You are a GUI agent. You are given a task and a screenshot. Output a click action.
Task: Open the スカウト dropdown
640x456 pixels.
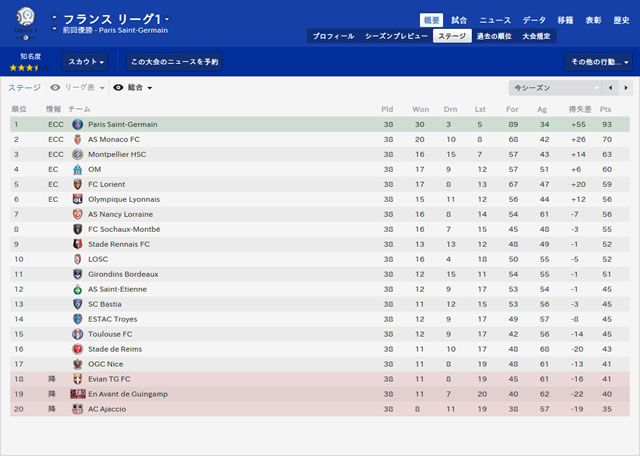coord(85,62)
